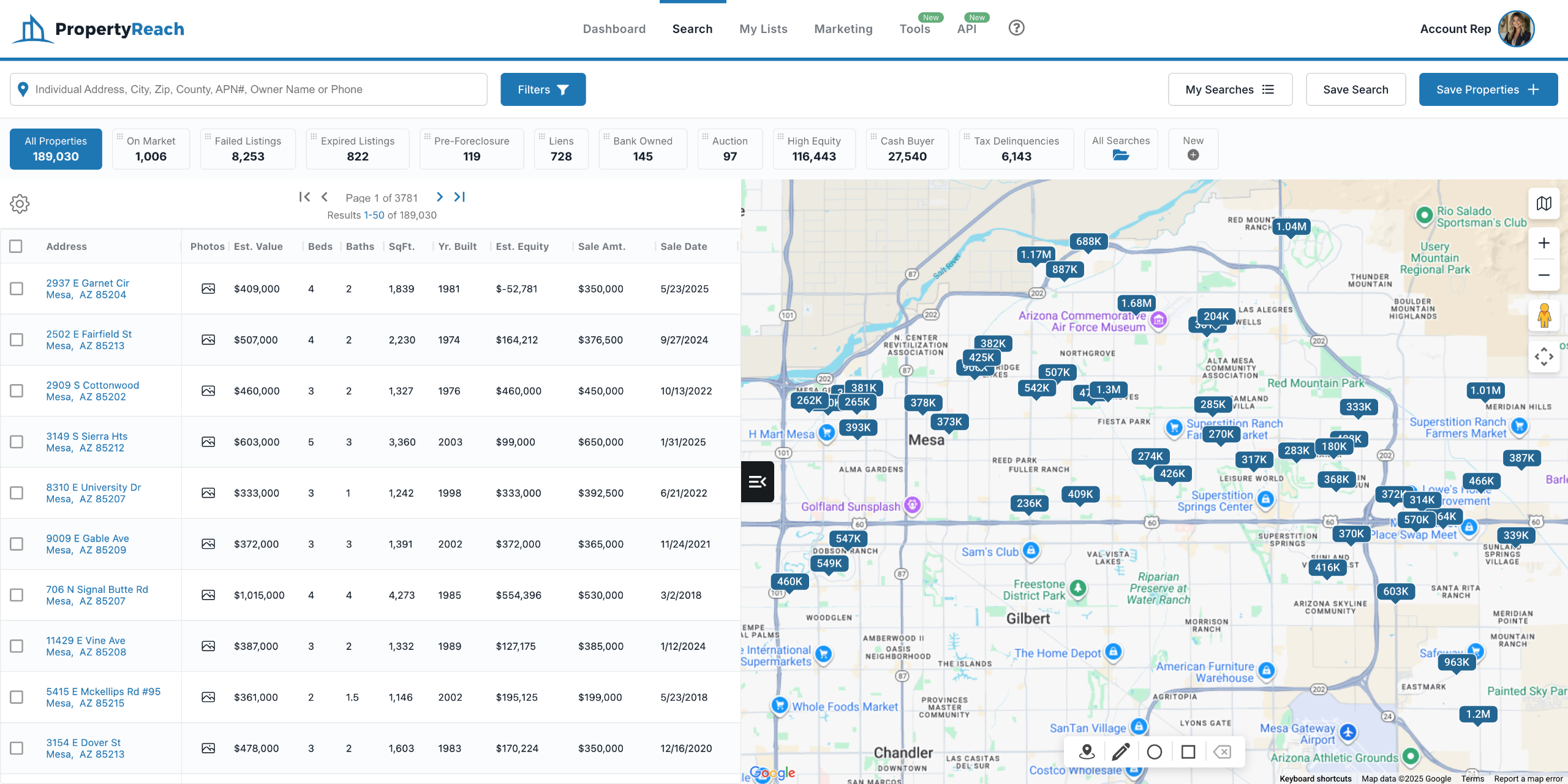Open the Filters dropdown
Screen dimensions: 1568x784
click(x=543, y=89)
